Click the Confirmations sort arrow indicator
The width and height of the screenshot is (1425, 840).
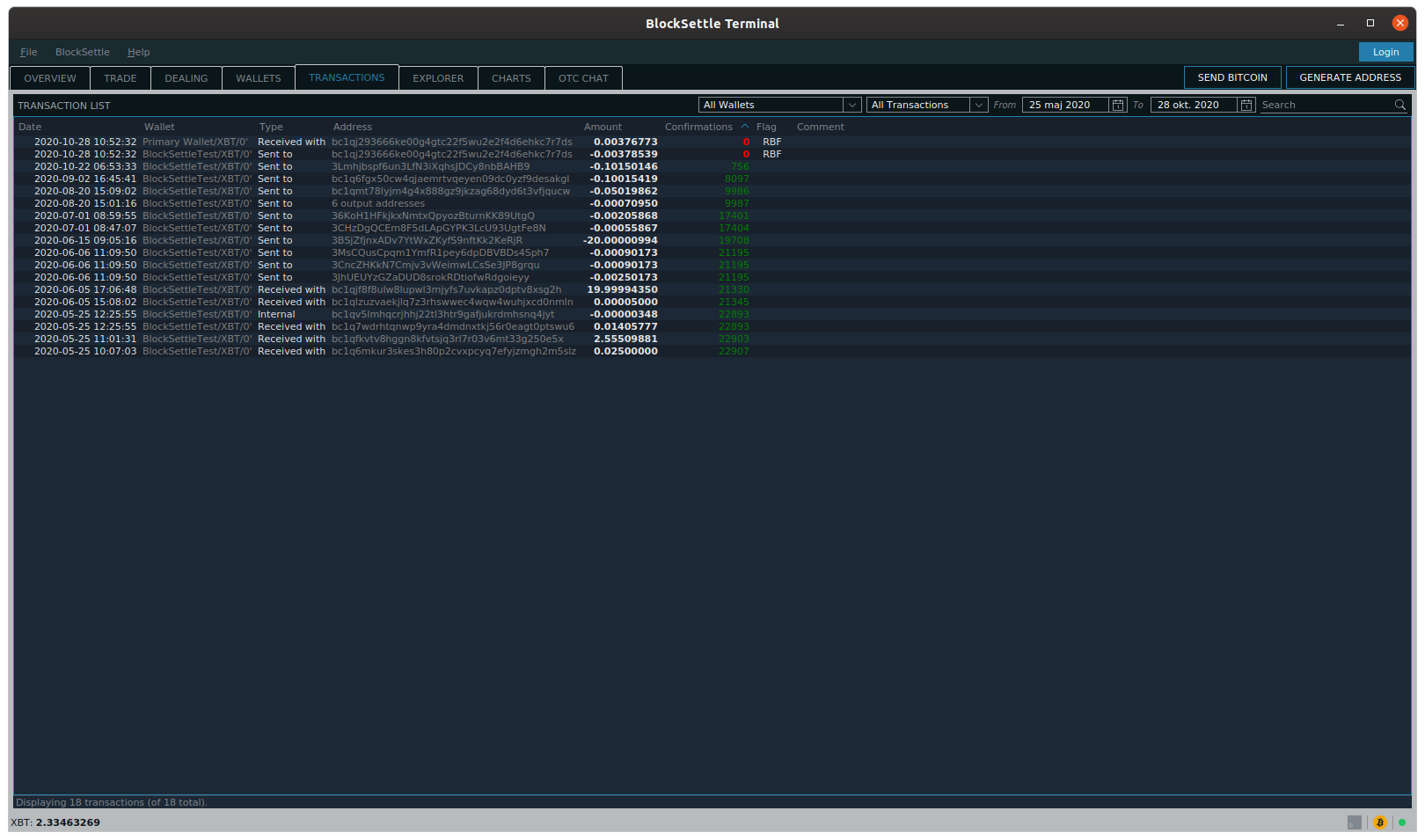coord(745,127)
